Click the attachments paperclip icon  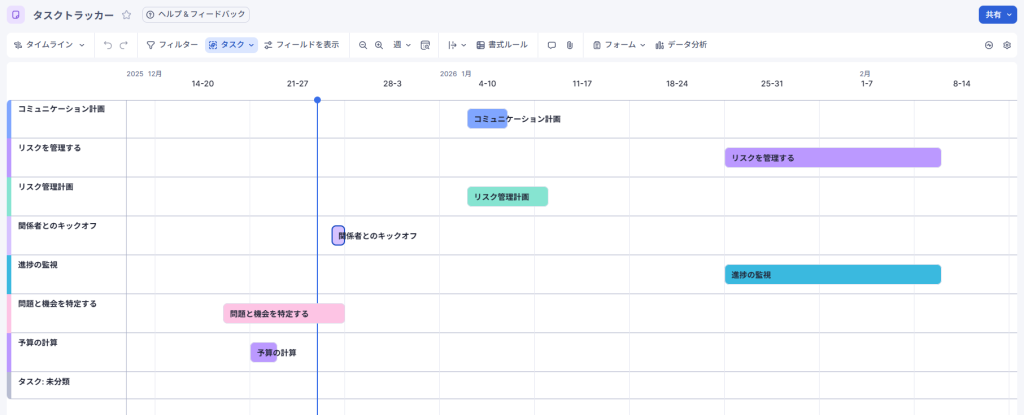tap(569, 45)
